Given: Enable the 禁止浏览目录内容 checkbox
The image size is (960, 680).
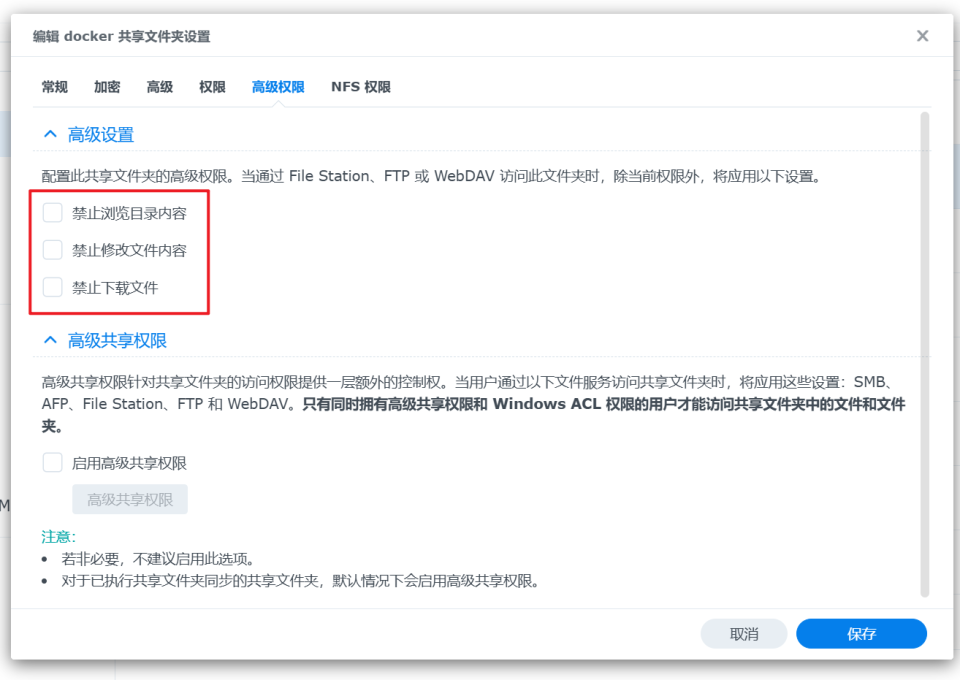Looking at the screenshot, I should click(x=53, y=213).
